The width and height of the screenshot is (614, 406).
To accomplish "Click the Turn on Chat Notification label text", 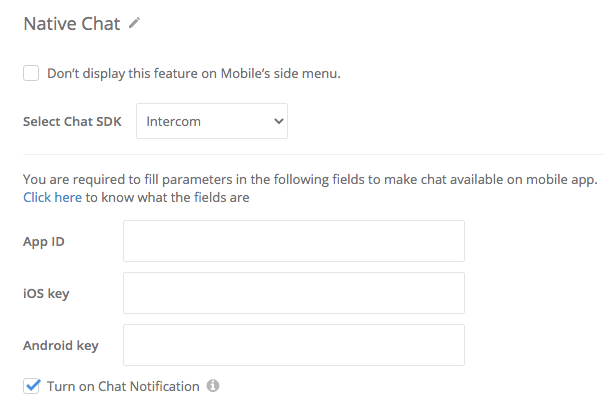I will click(123, 386).
